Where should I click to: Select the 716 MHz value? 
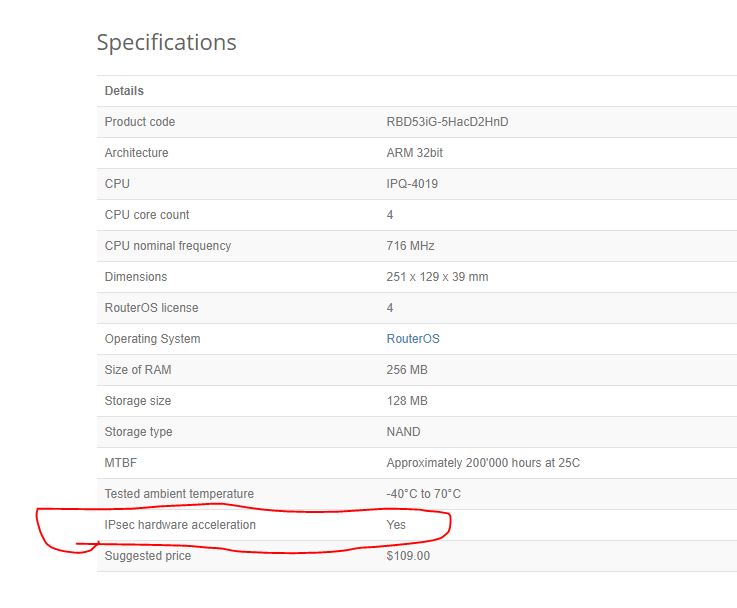click(x=410, y=246)
